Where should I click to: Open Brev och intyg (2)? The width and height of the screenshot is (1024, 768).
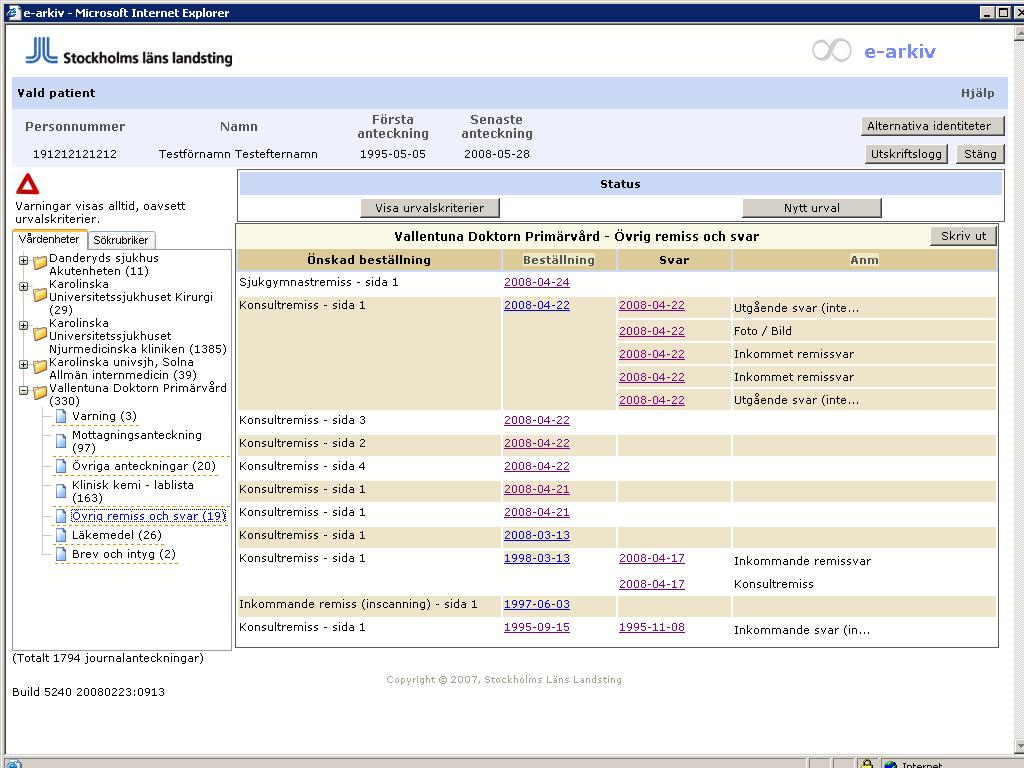(124, 554)
